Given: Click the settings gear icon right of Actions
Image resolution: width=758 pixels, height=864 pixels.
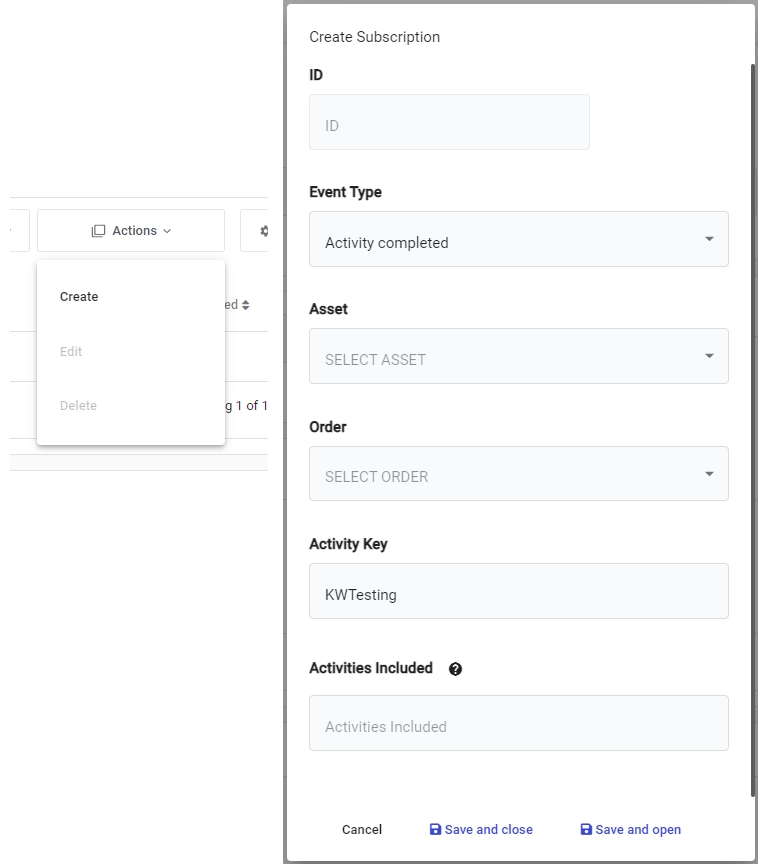Looking at the screenshot, I should (x=264, y=231).
